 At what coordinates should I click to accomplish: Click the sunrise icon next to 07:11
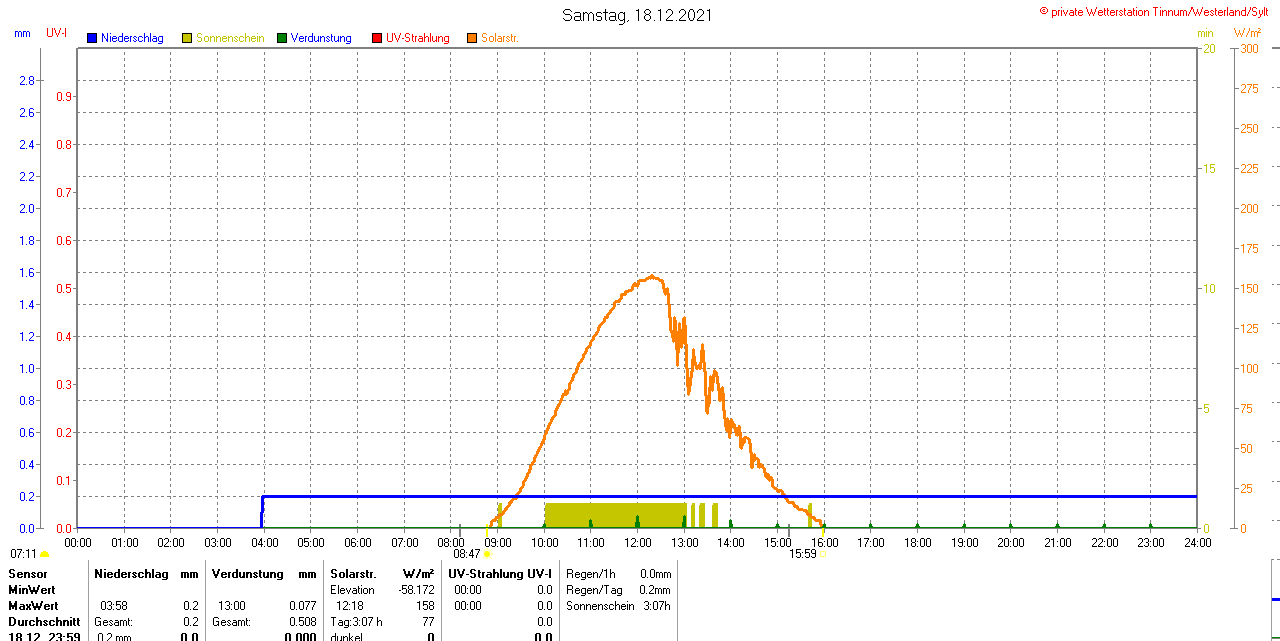tap(44, 554)
